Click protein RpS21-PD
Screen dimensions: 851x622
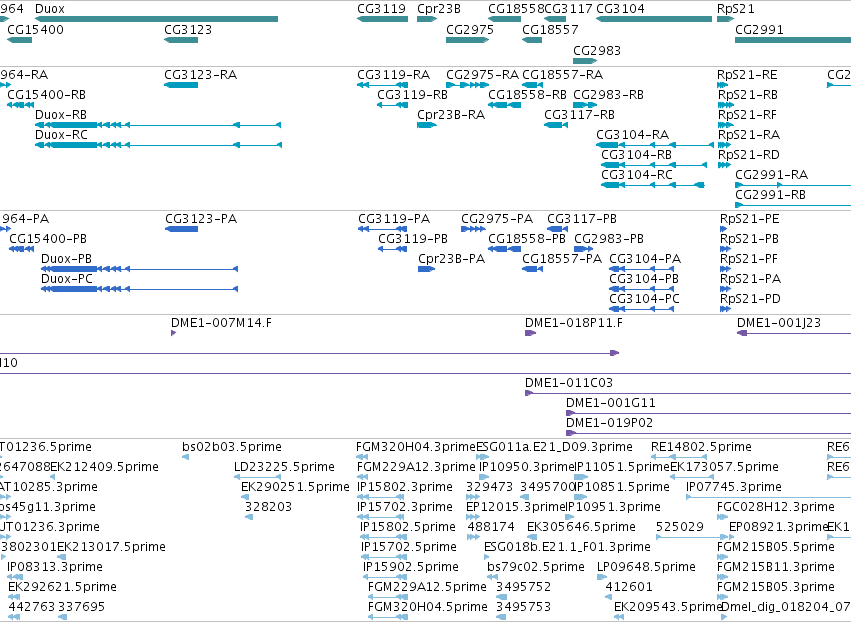pos(750,299)
